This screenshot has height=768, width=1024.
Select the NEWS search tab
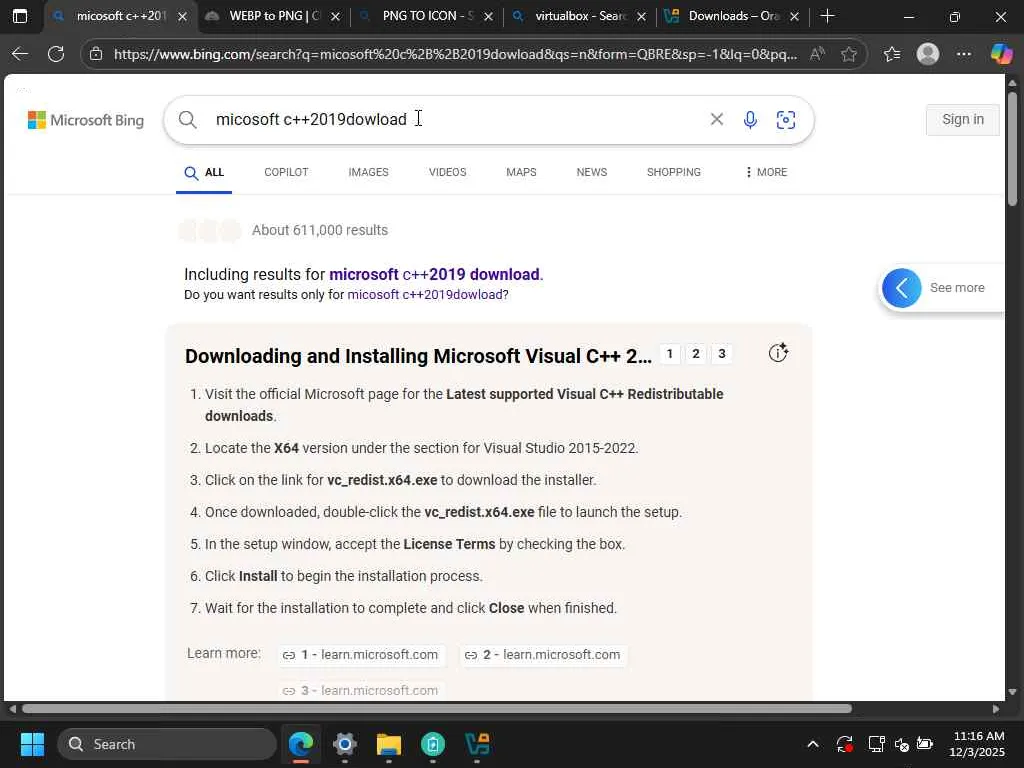tap(592, 172)
